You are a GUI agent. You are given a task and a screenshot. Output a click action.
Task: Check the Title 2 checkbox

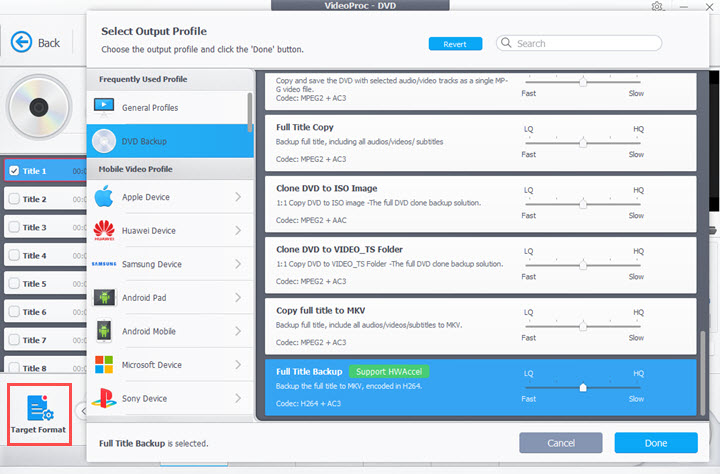pyautogui.click(x=14, y=199)
